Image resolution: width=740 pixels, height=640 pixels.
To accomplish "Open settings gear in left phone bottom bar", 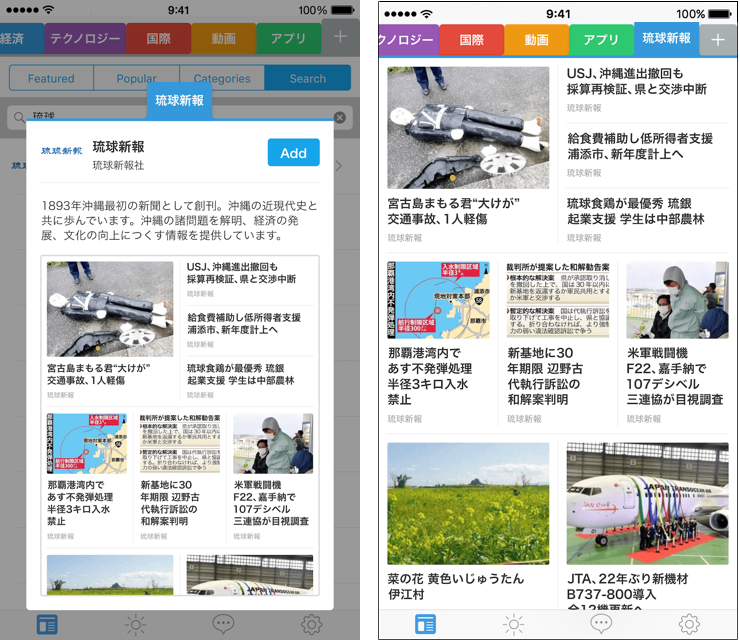I will 311,624.
